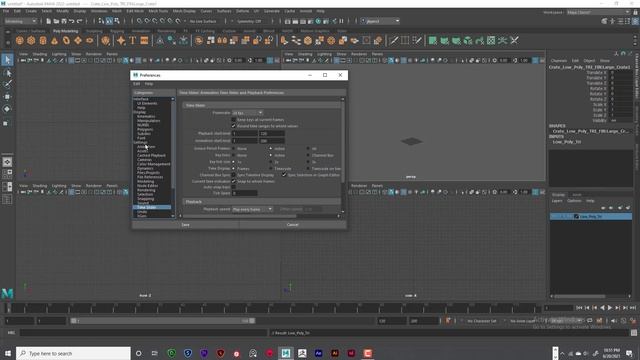Jump to end of playback range
This screenshot has height=360, width=640.
click(x=633, y=308)
